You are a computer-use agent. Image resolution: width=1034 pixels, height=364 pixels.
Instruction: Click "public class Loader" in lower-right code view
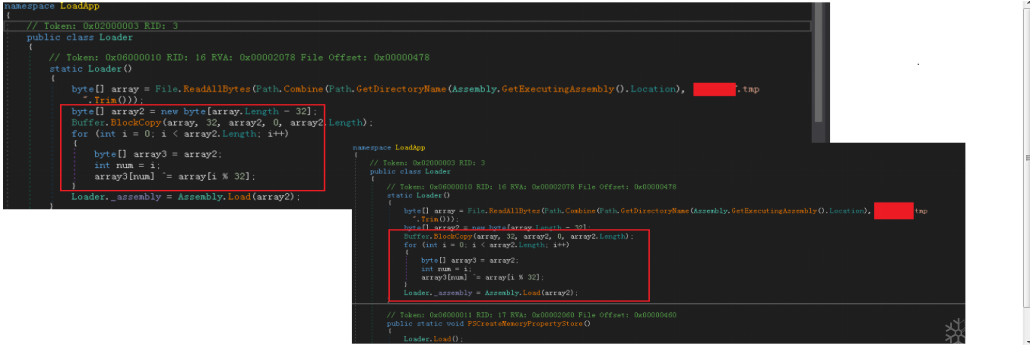410,171
